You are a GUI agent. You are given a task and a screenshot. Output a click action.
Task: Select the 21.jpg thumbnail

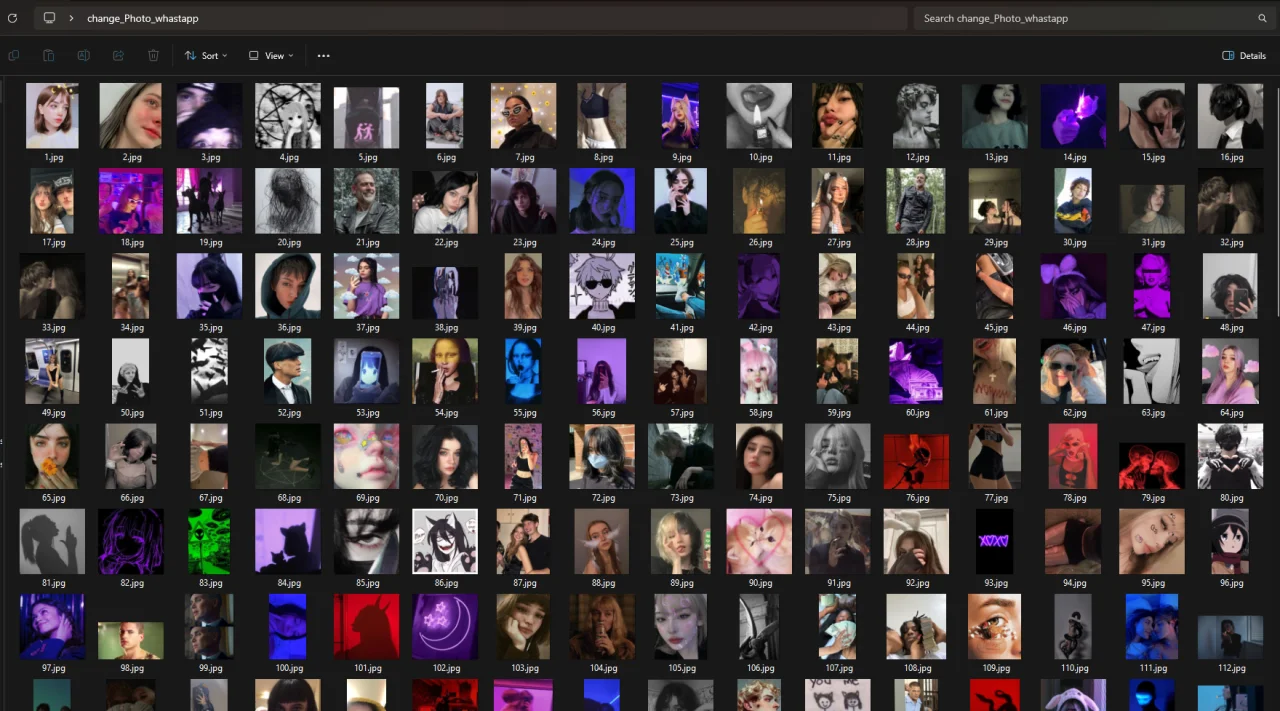click(367, 201)
